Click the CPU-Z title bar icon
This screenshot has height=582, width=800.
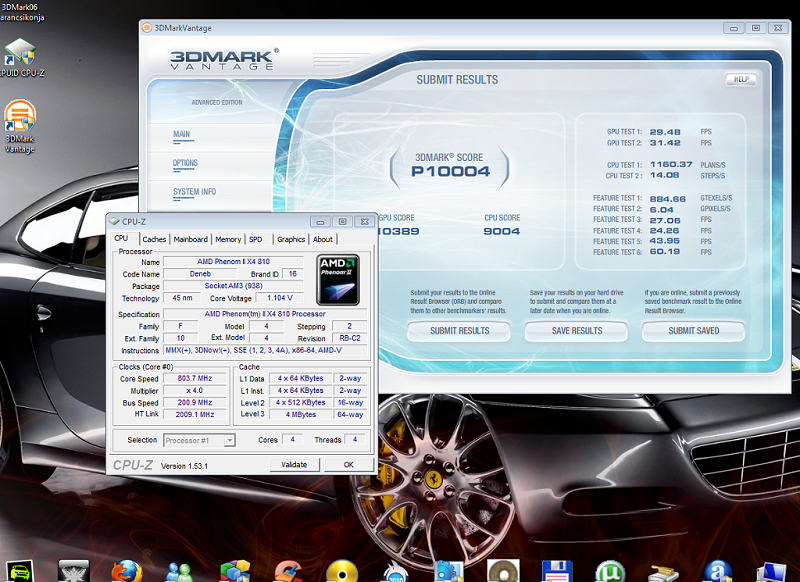[114, 221]
